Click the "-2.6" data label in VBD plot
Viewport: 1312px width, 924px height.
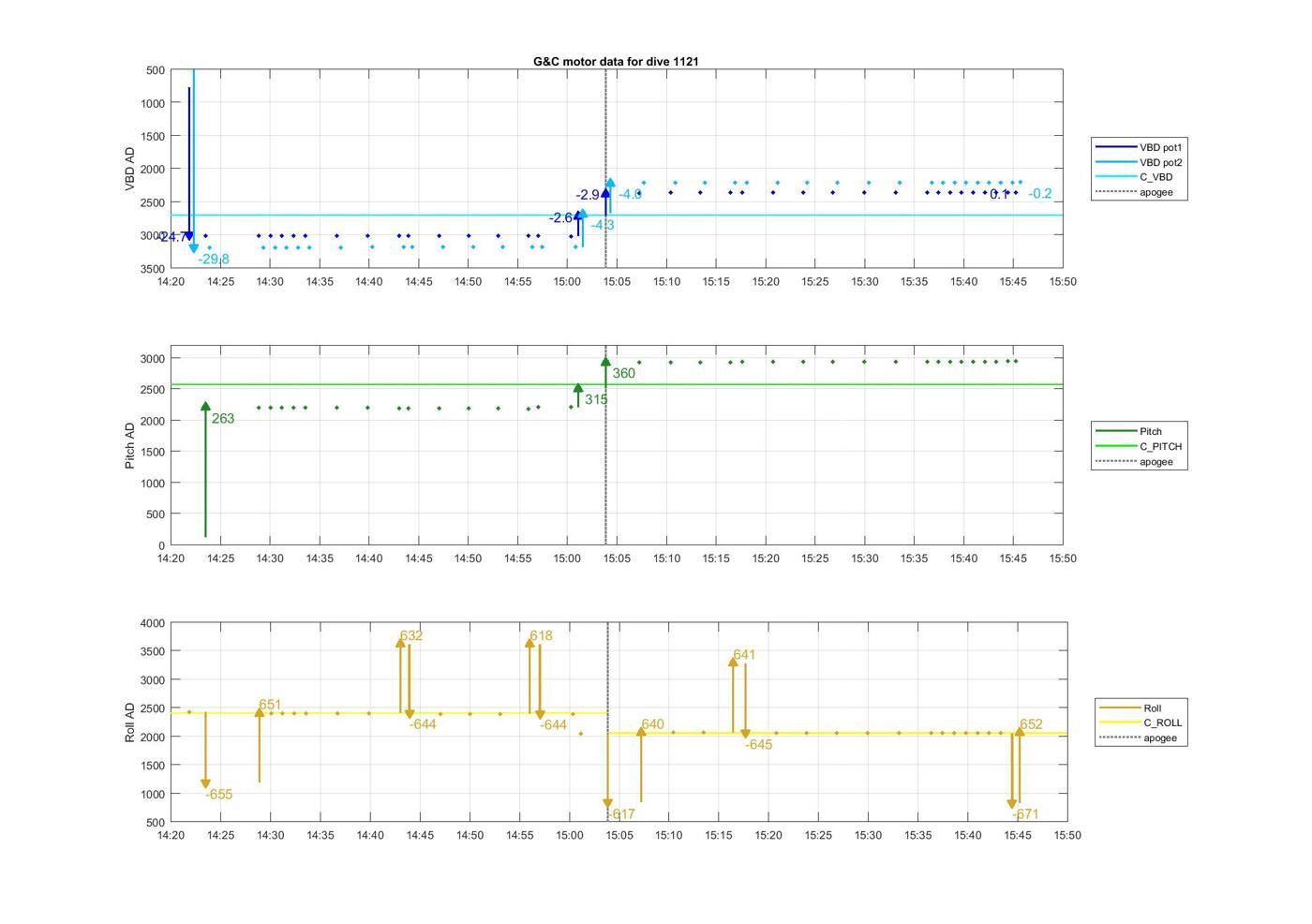click(x=560, y=217)
